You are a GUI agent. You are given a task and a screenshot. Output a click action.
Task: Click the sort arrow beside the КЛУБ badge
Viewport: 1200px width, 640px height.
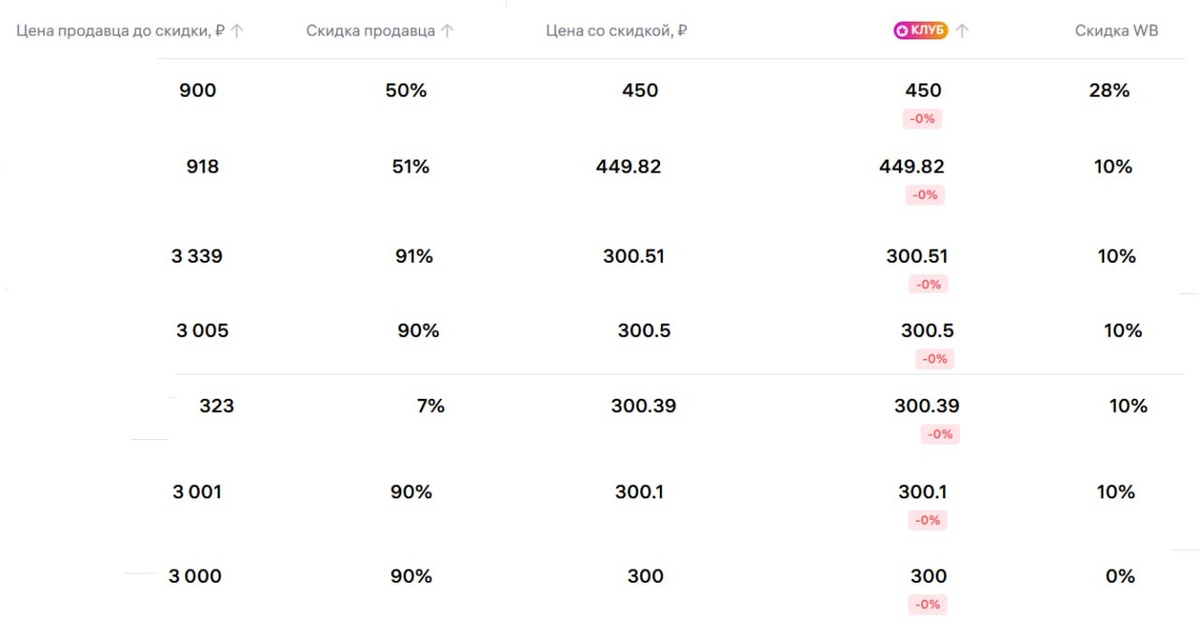pyautogui.click(x=962, y=31)
